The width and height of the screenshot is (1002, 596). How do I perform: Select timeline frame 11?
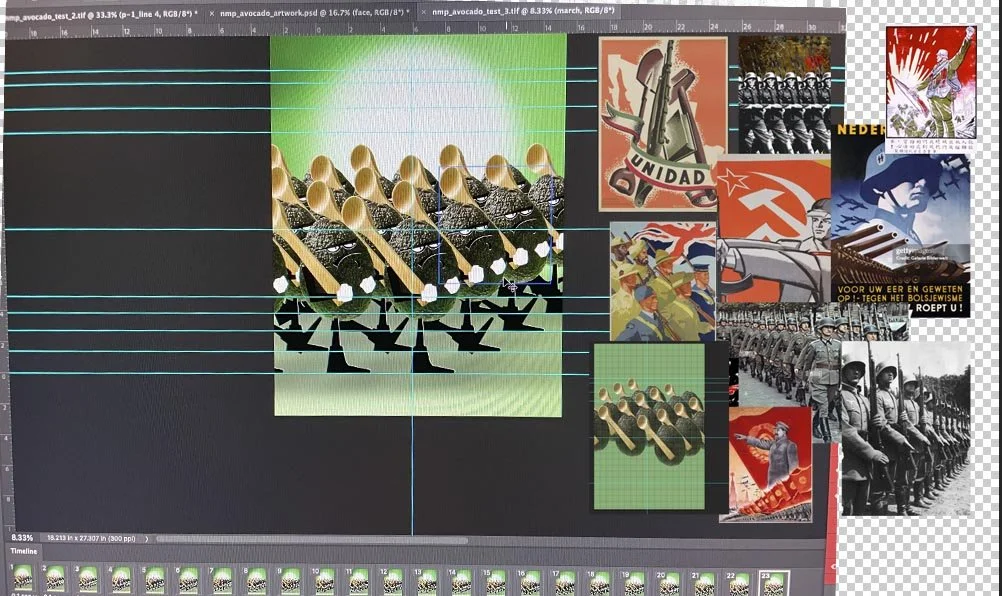click(358, 581)
